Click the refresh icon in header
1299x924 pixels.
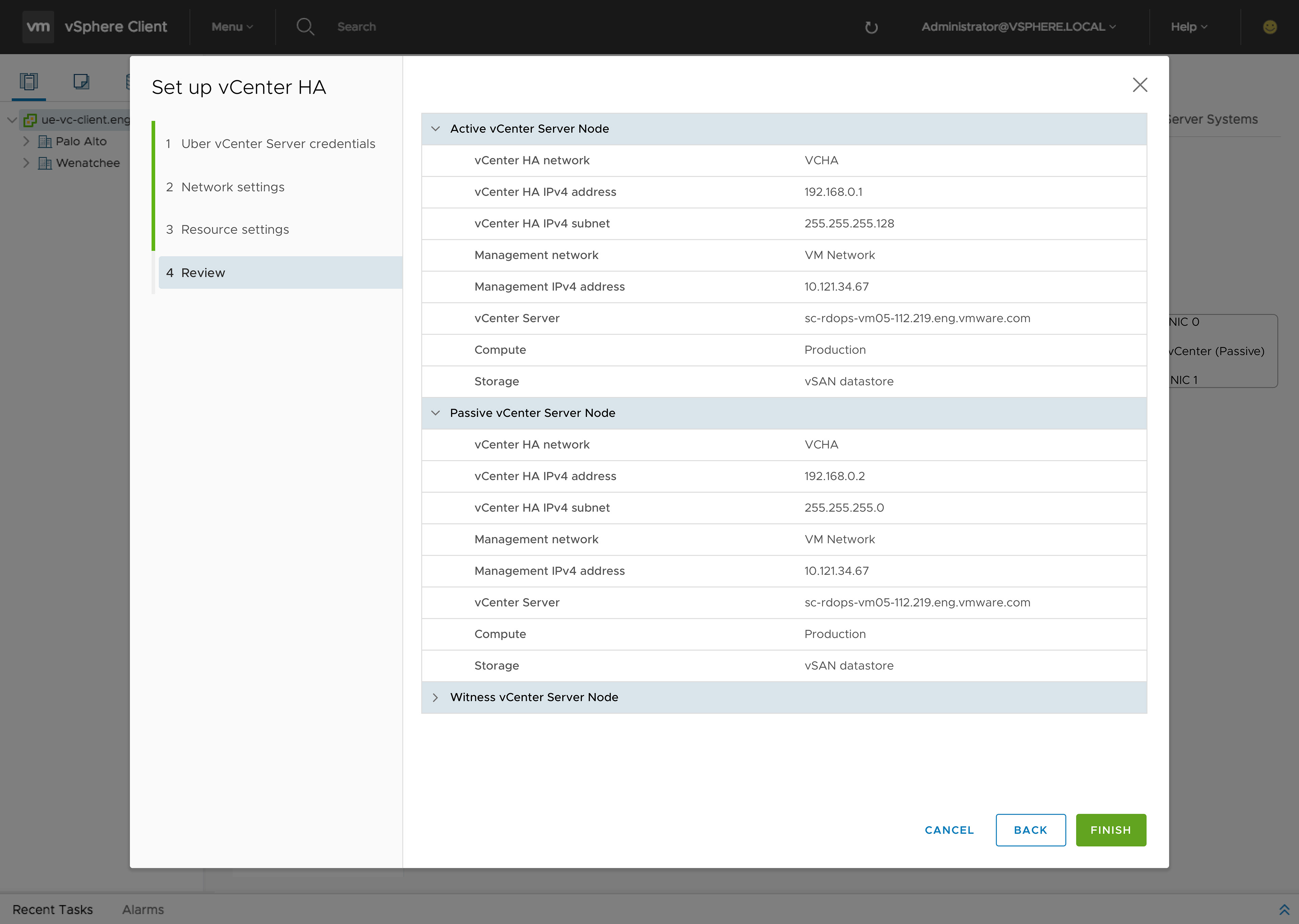click(x=871, y=27)
